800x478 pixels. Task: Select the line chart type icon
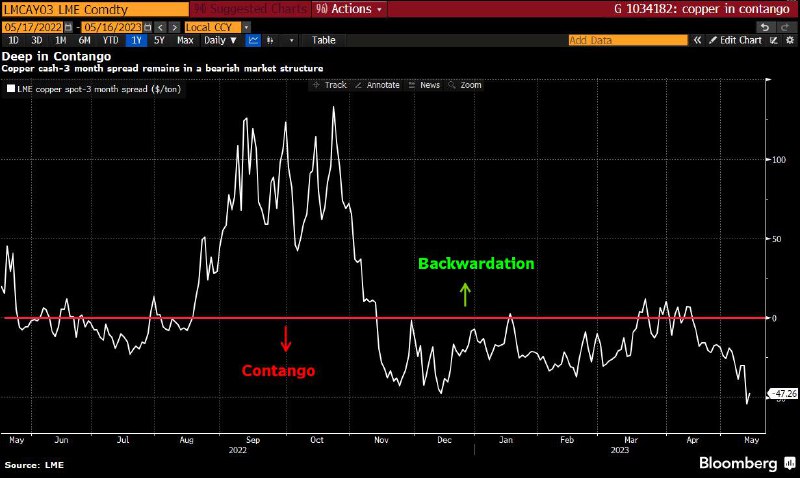click(253, 40)
